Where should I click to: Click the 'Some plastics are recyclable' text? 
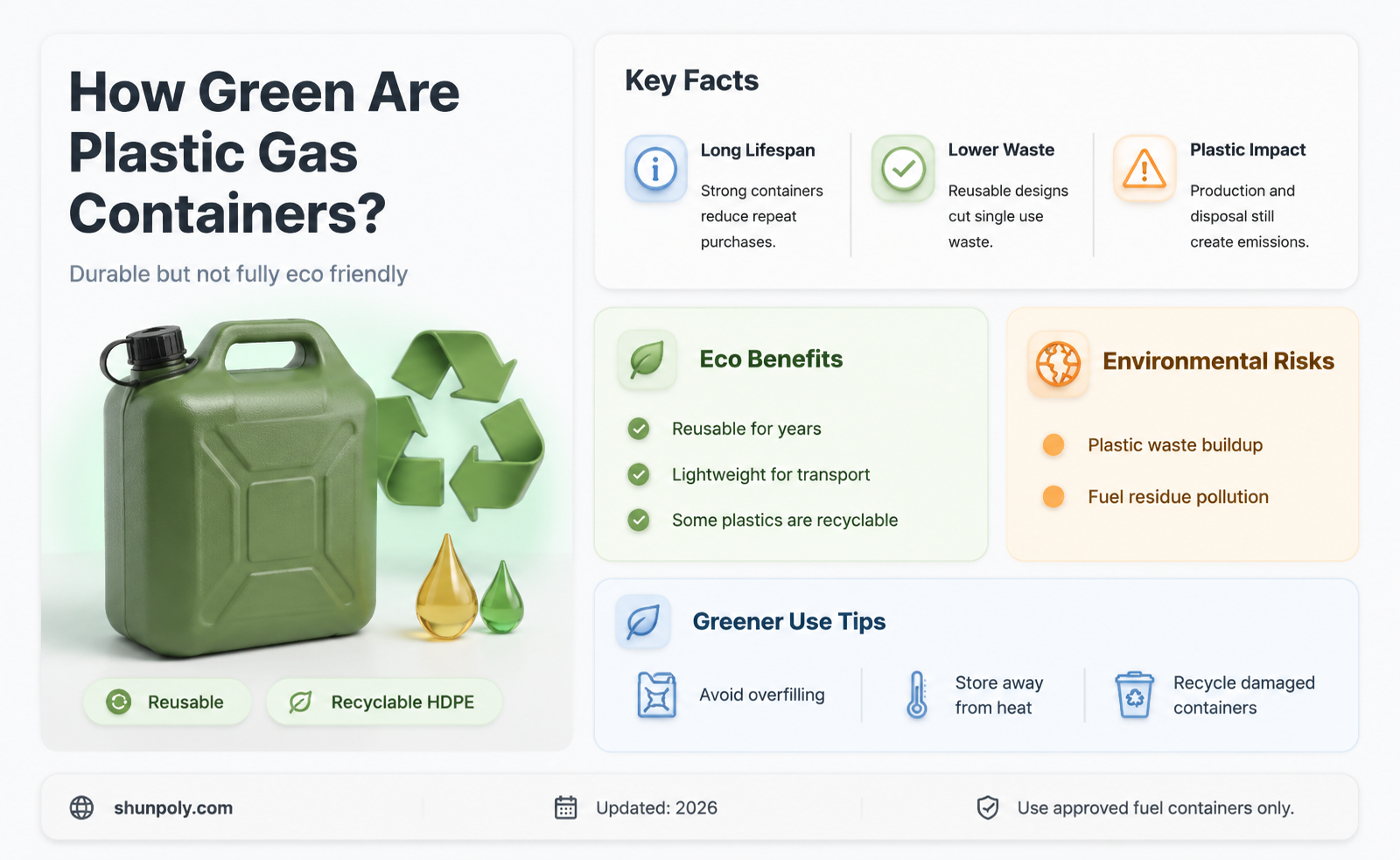pyautogui.click(x=785, y=521)
